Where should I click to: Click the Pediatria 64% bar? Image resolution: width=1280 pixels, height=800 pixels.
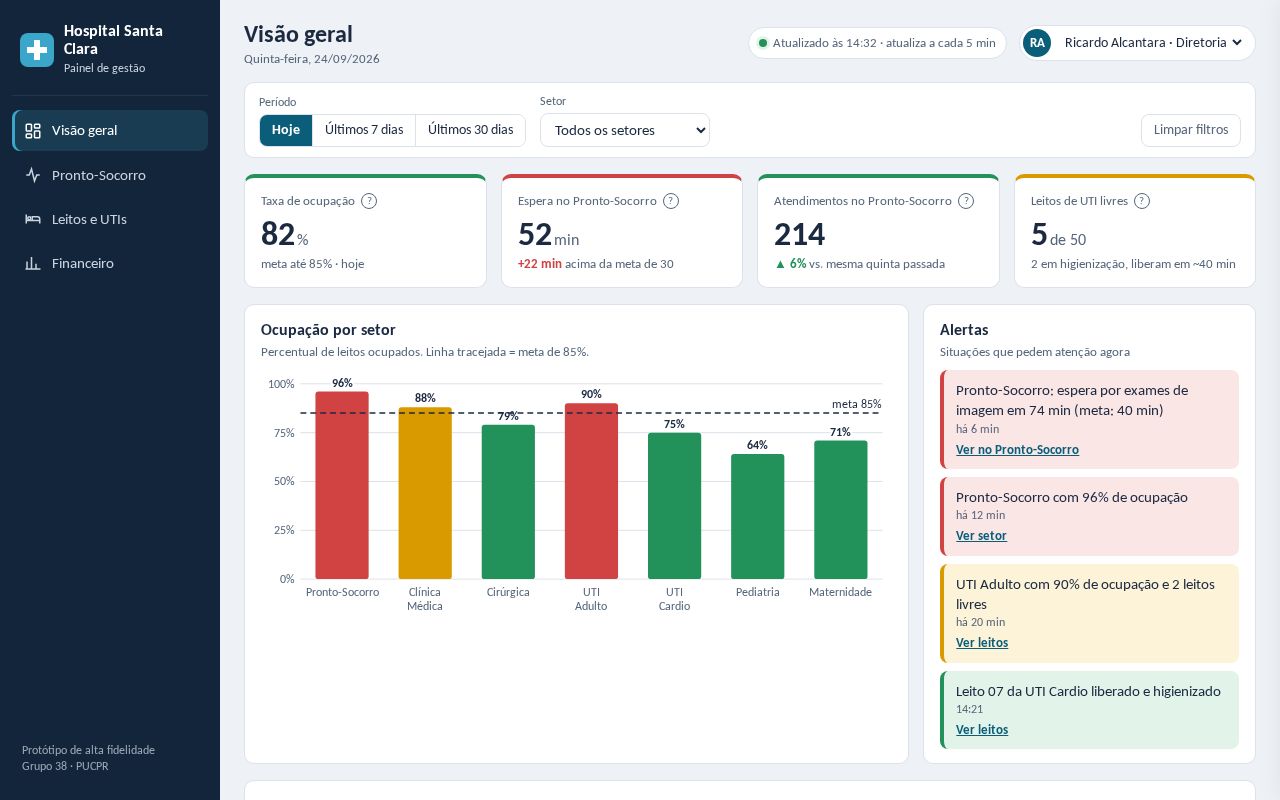(x=757, y=517)
